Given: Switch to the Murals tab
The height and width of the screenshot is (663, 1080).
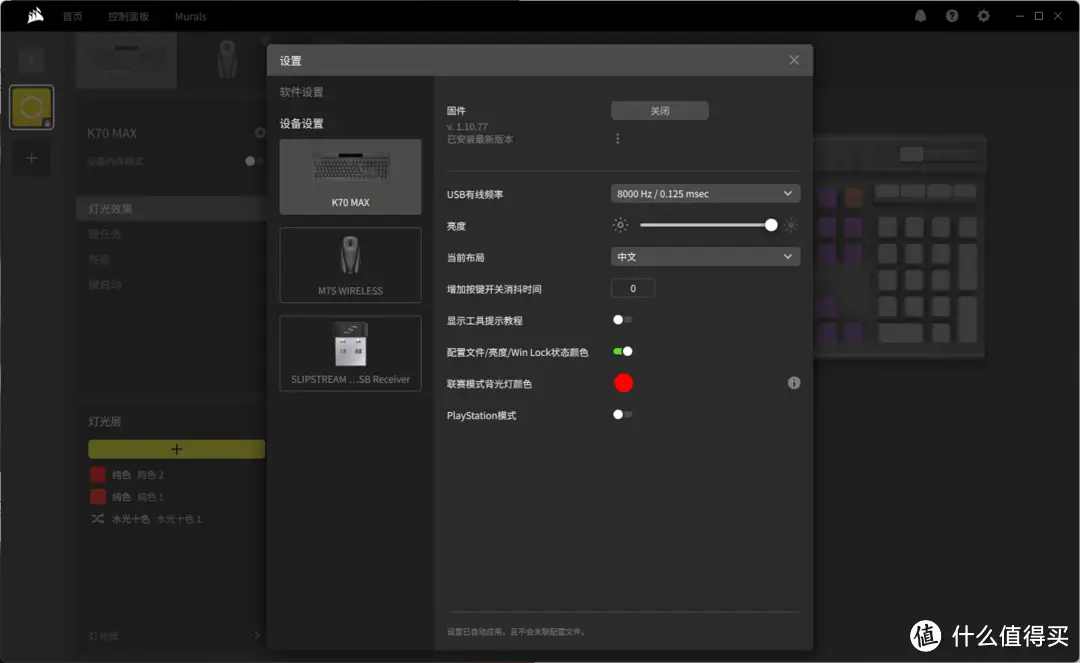Looking at the screenshot, I should 190,17.
